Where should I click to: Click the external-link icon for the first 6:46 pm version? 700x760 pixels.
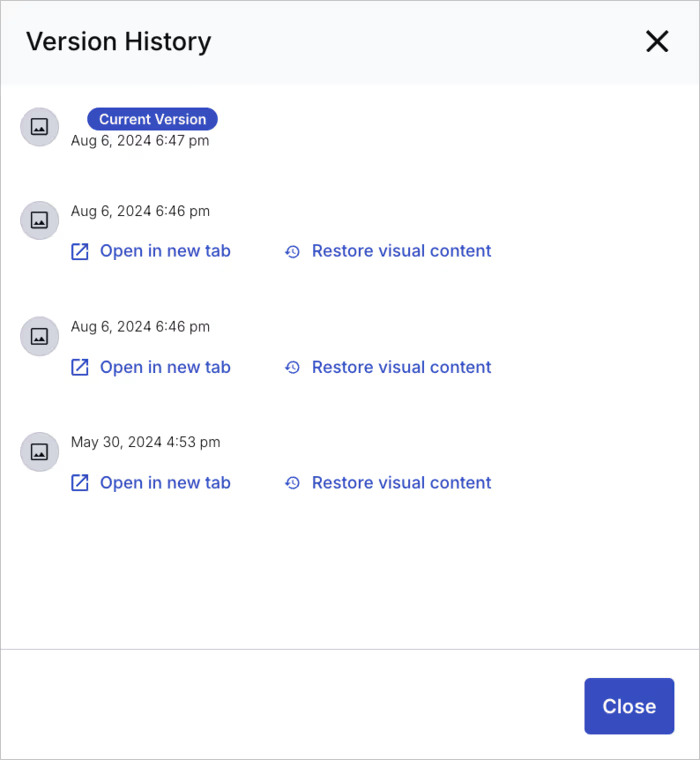click(80, 251)
